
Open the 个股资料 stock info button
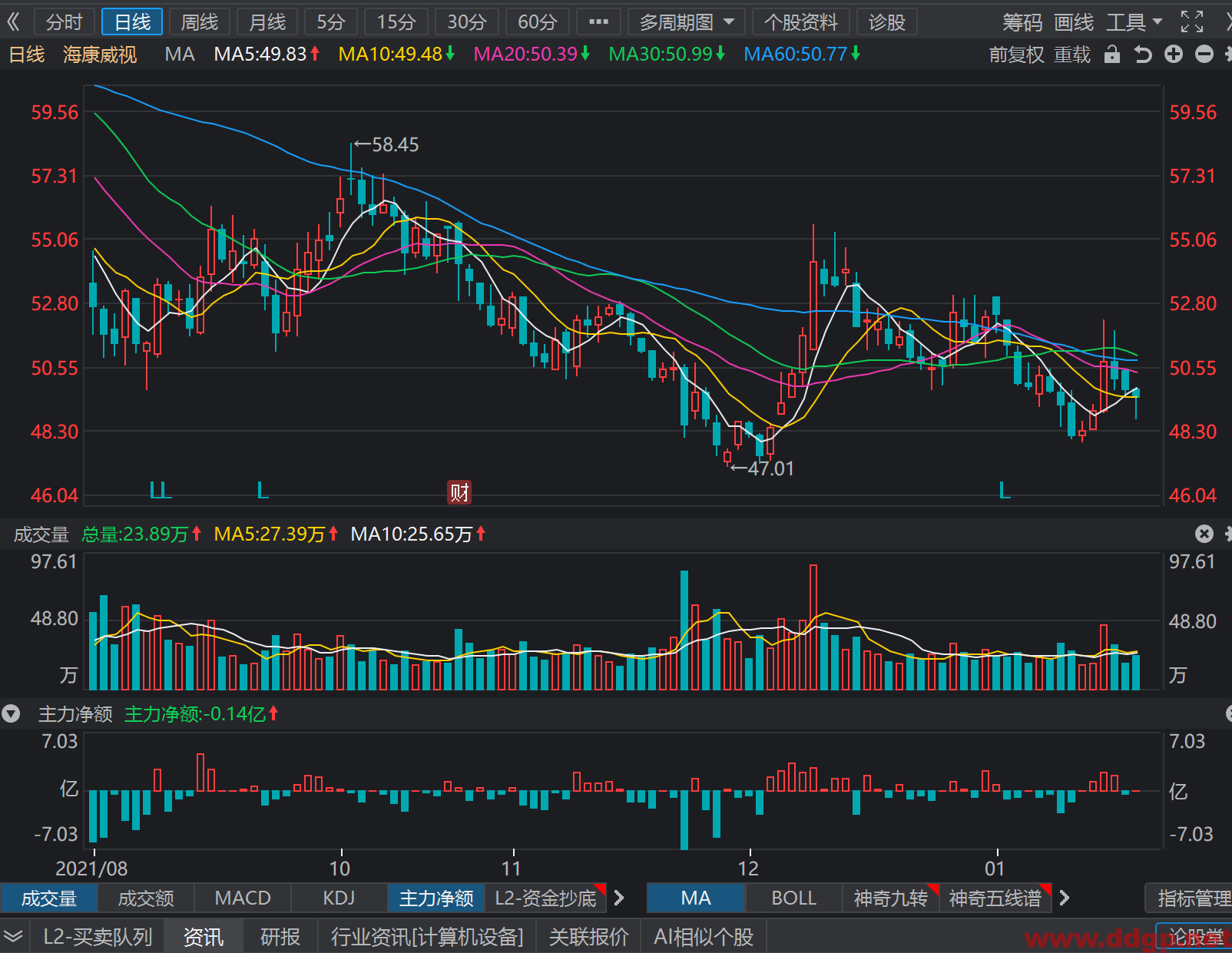coord(801,22)
